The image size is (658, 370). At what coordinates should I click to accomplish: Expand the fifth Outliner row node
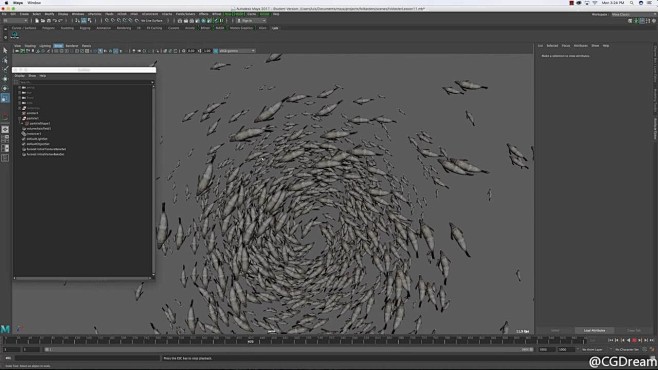point(19,108)
